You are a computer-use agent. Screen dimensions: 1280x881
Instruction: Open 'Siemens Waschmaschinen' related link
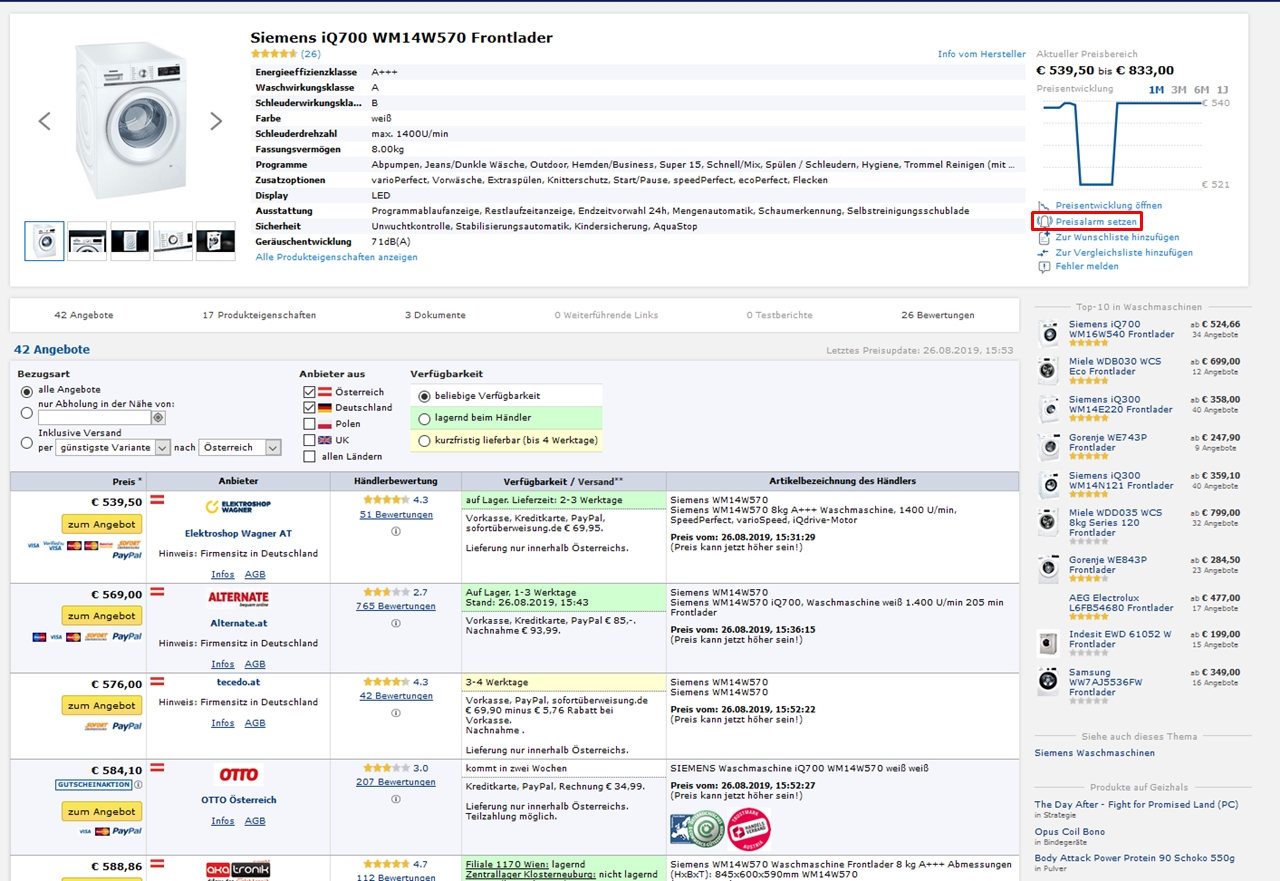[1094, 753]
